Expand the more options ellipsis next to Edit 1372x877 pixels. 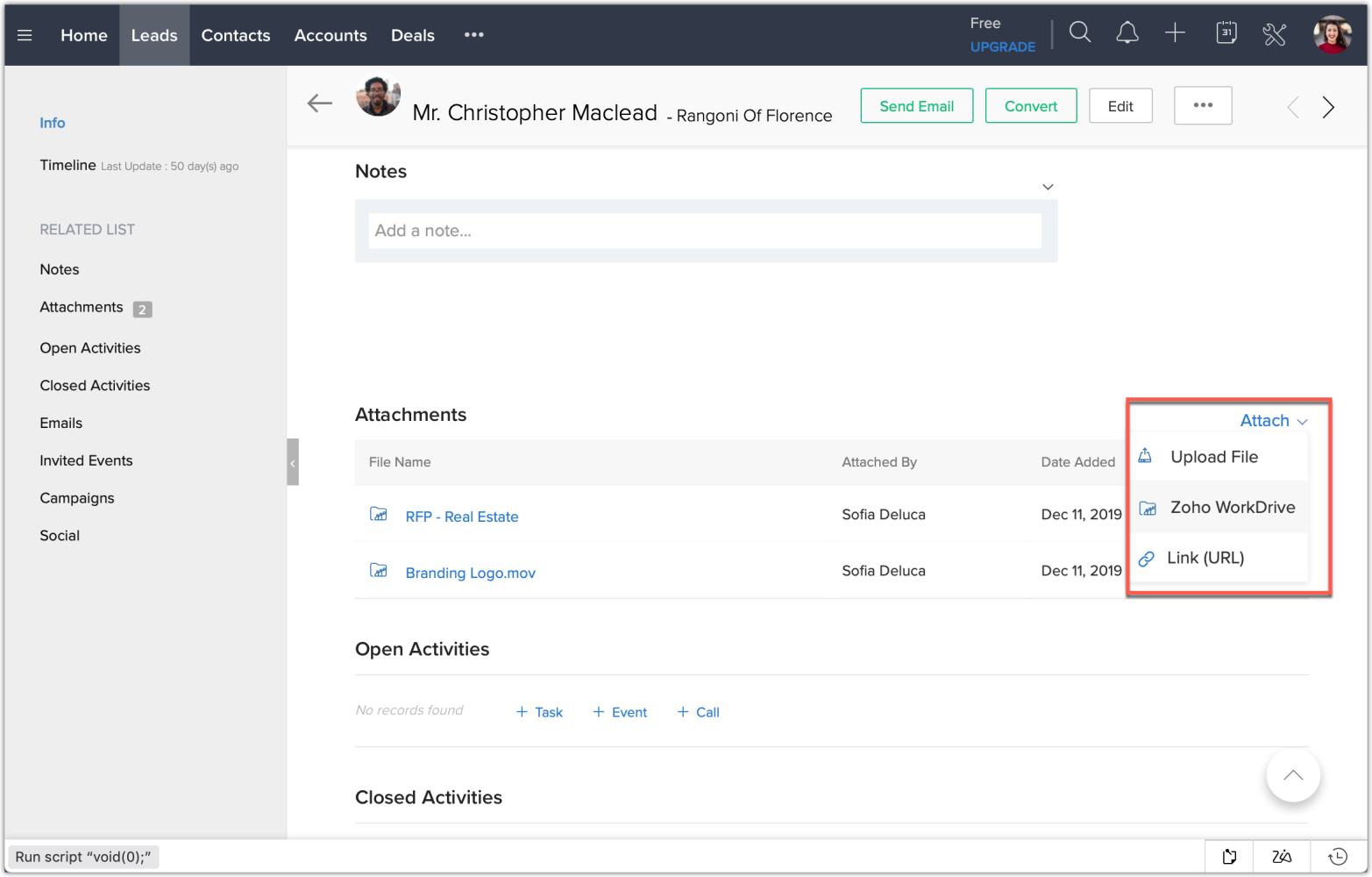pyautogui.click(x=1203, y=105)
